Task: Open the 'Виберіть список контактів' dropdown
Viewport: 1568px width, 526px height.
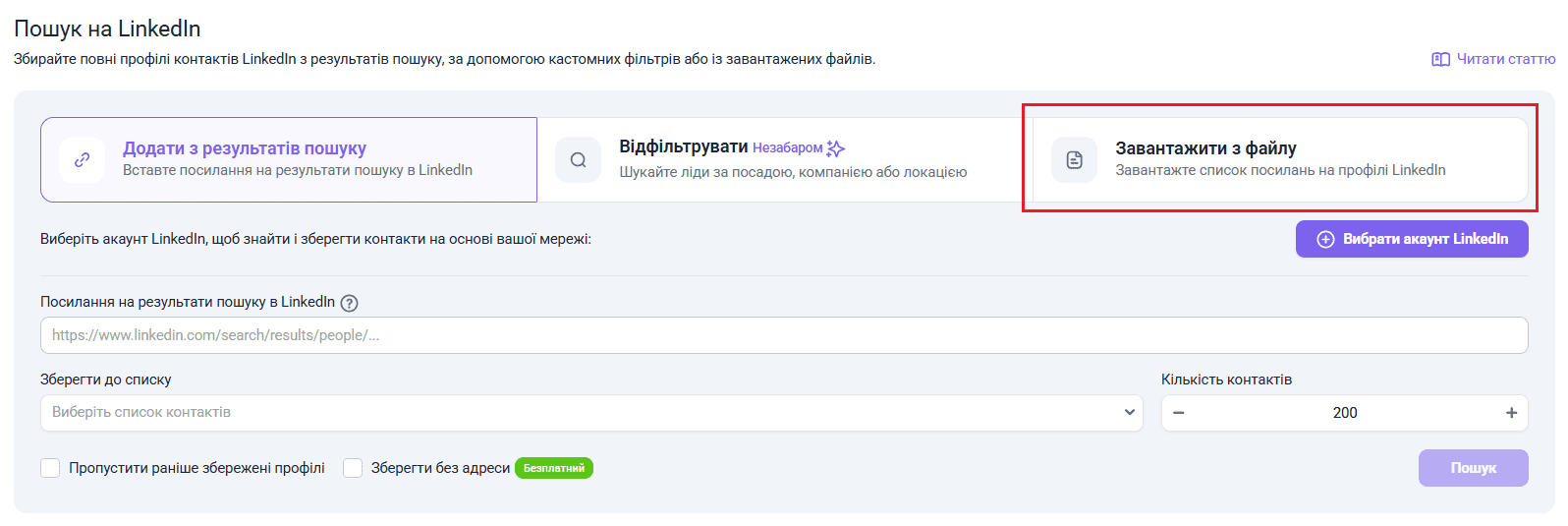Action: [591, 413]
